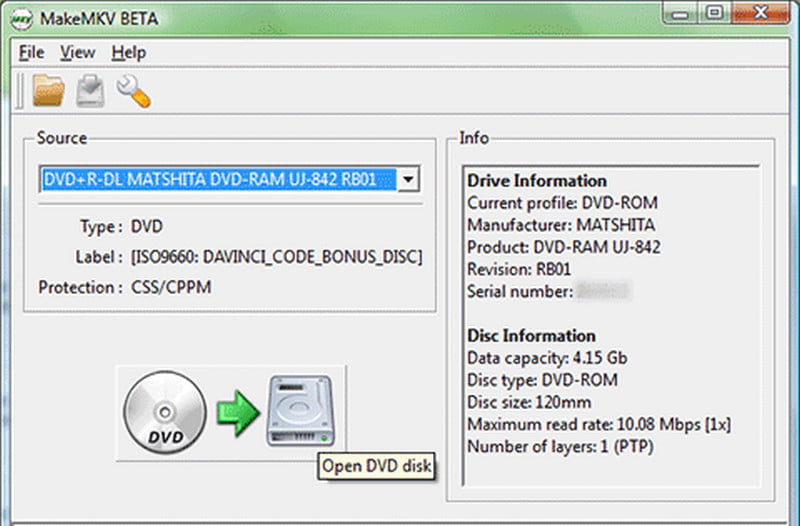Click Manufacturer: MATSHITA line

tap(561, 225)
